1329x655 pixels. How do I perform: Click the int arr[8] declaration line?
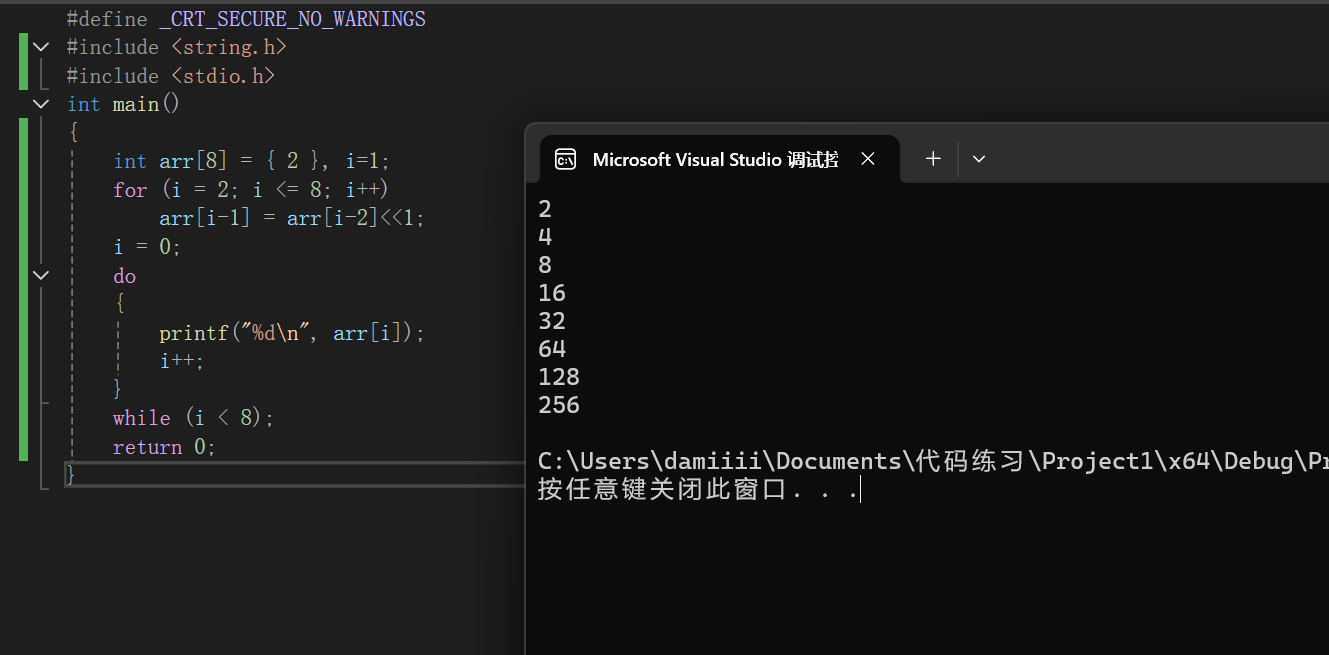[x=251, y=161]
